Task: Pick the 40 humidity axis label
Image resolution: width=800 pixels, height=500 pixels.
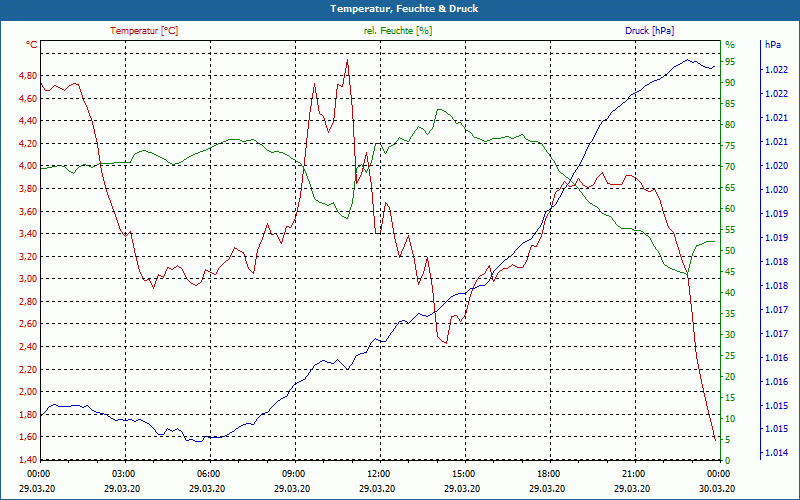Action: point(730,292)
